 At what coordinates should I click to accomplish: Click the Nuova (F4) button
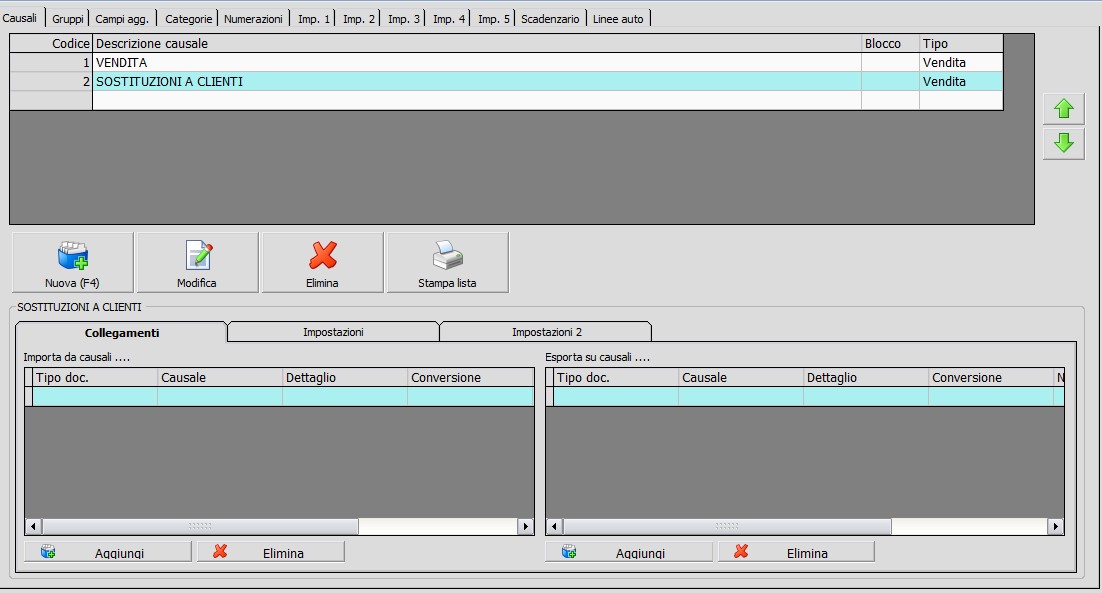tap(72, 262)
